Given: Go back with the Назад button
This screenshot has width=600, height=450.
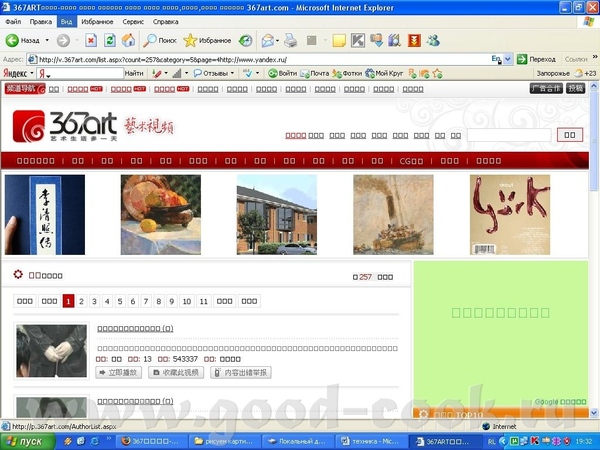Looking at the screenshot, I should coord(22,40).
